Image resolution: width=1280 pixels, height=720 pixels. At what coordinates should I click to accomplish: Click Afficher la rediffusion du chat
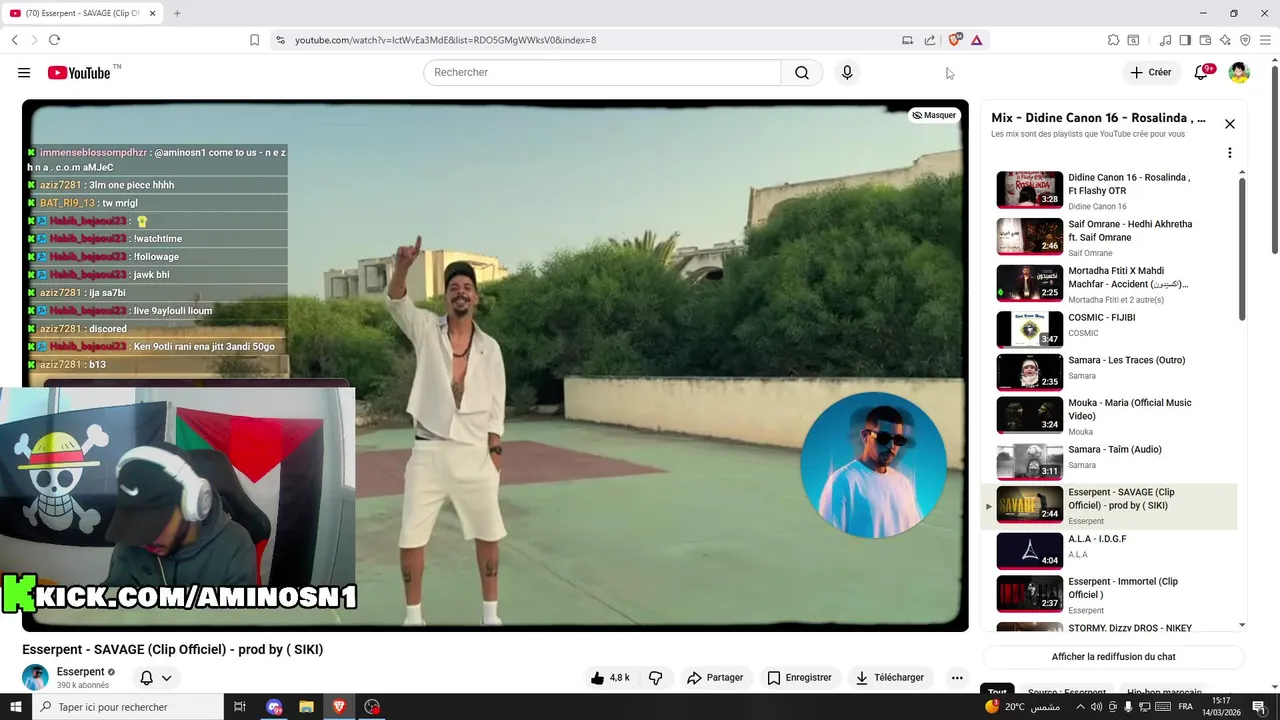(1113, 657)
